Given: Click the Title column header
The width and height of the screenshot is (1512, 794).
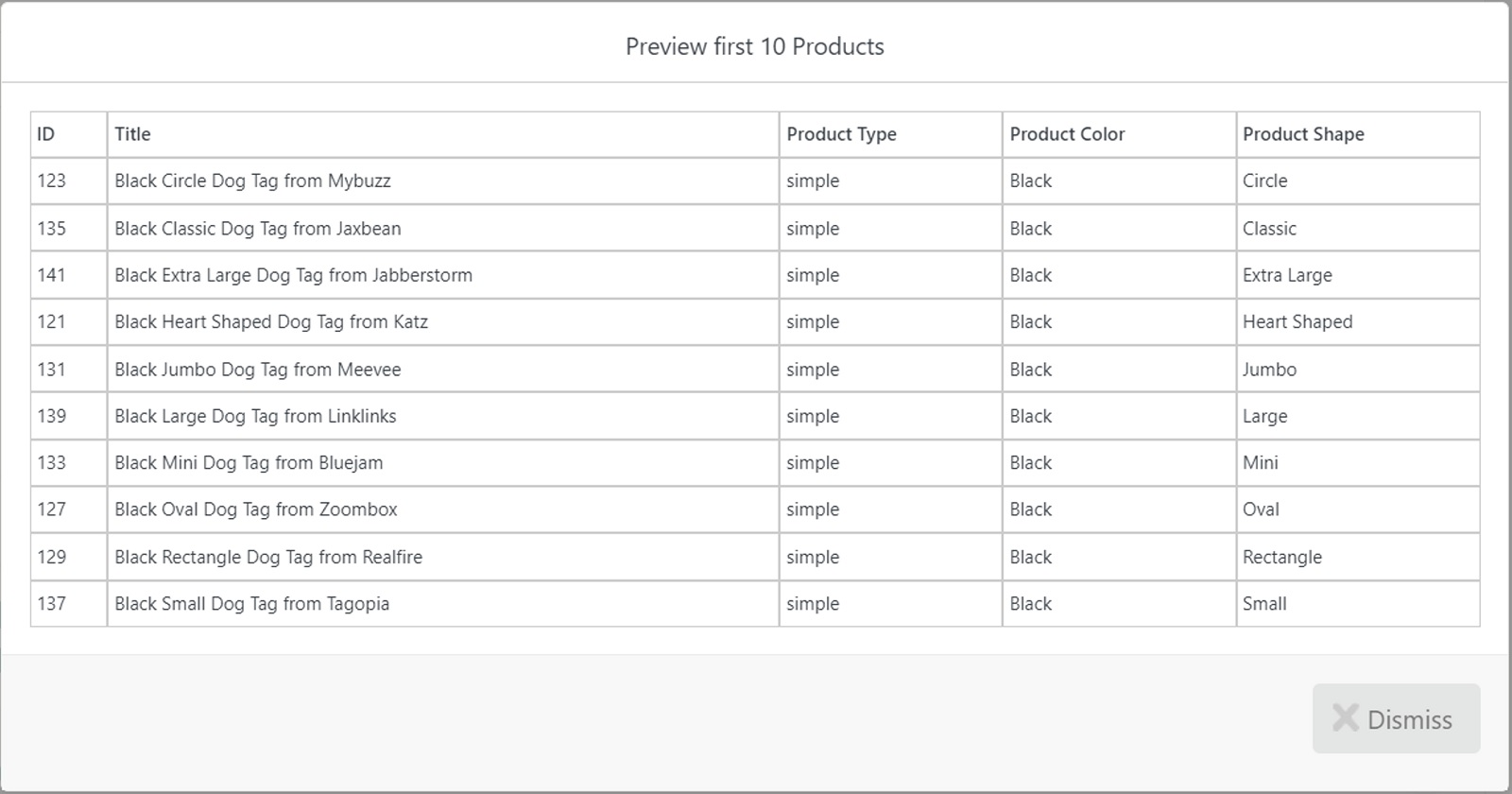Looking at the screenshot, I should [132, 134].
